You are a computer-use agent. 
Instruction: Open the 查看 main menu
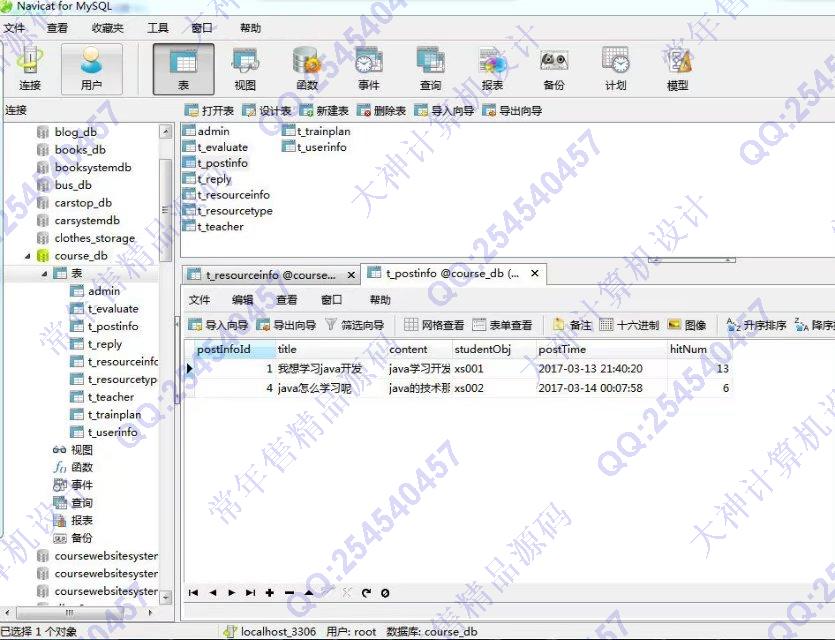(x=57, y=28)
